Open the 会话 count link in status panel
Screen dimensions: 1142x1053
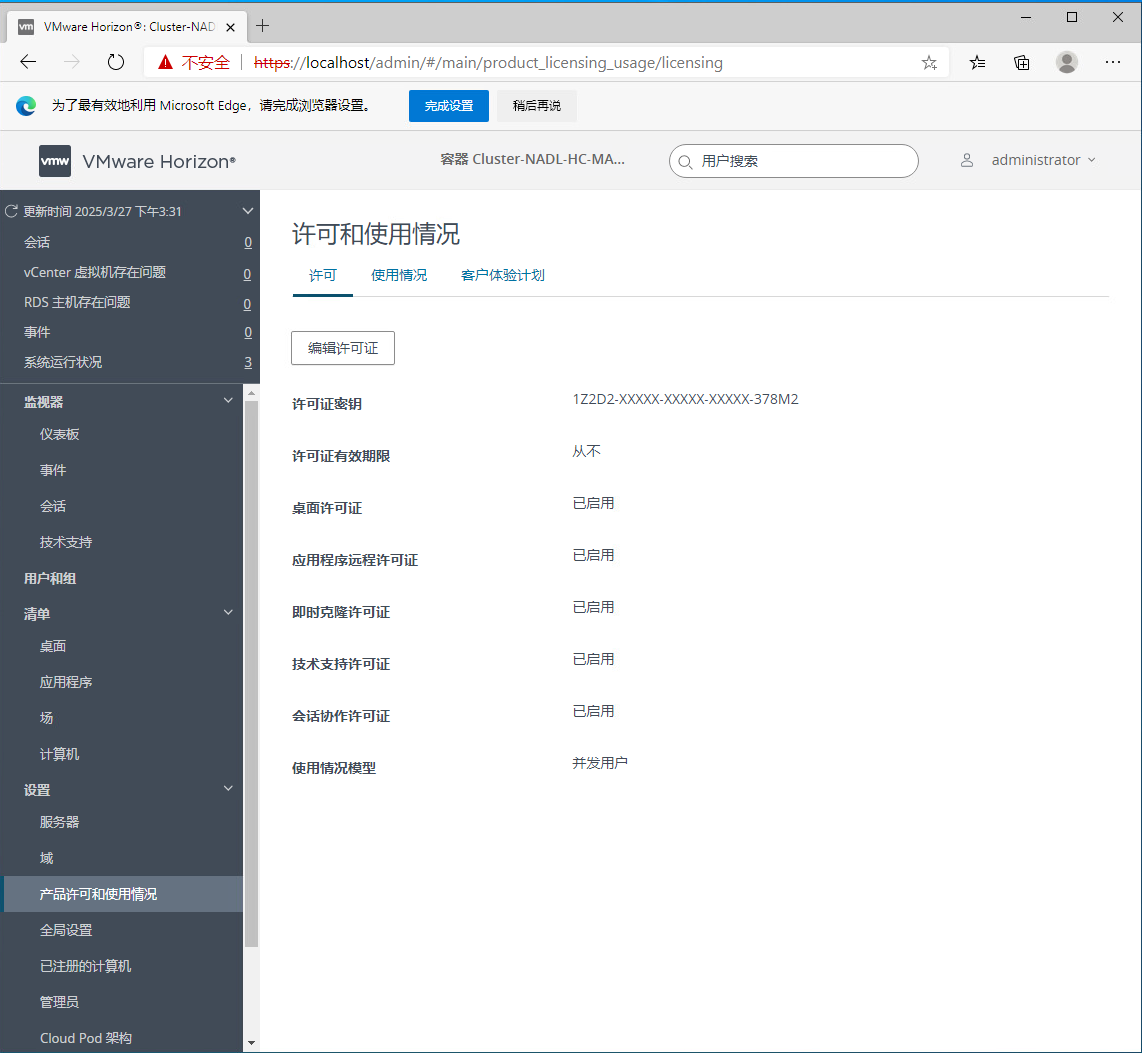click(248, 242)
